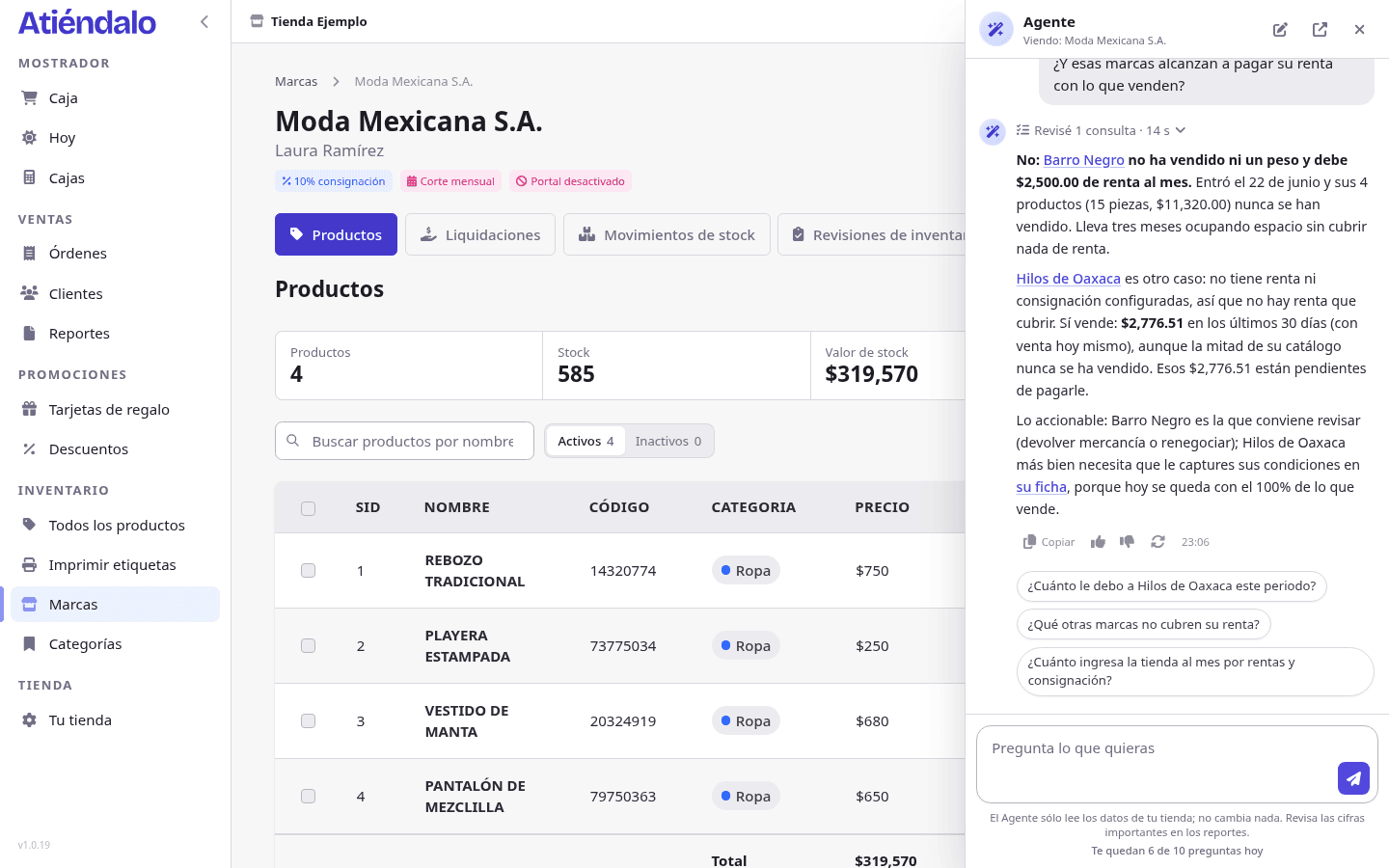Image resolution: width=1389 pixels, height=868 pixels.
Task: Ask '¿Qué otras marcas no cubren su renta?'
Action: pyautogui.click(x=1144, y=625)
